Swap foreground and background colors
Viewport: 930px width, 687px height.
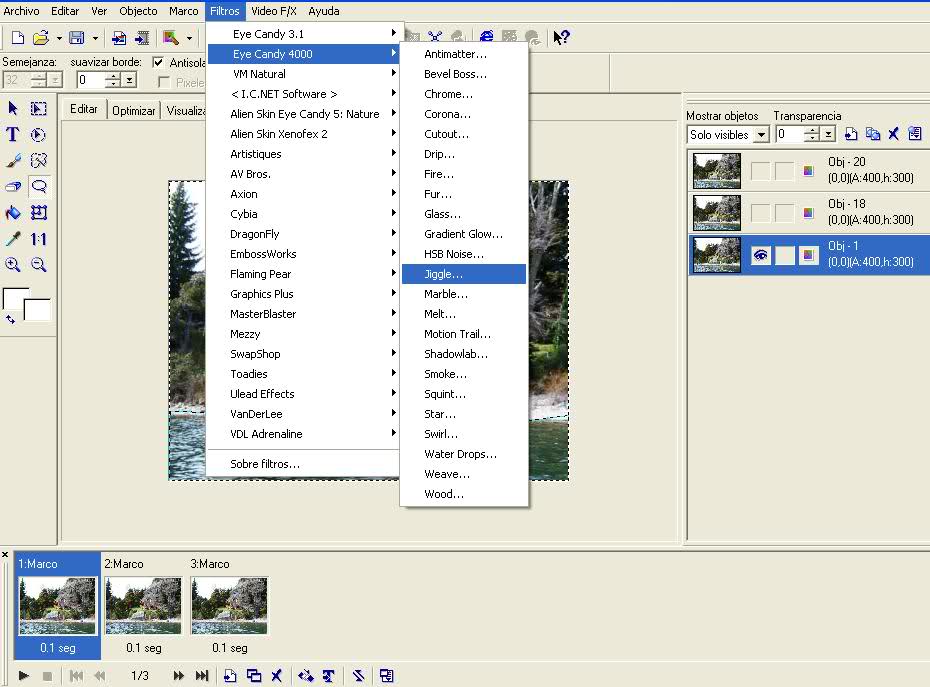click(x=10, y=319)
